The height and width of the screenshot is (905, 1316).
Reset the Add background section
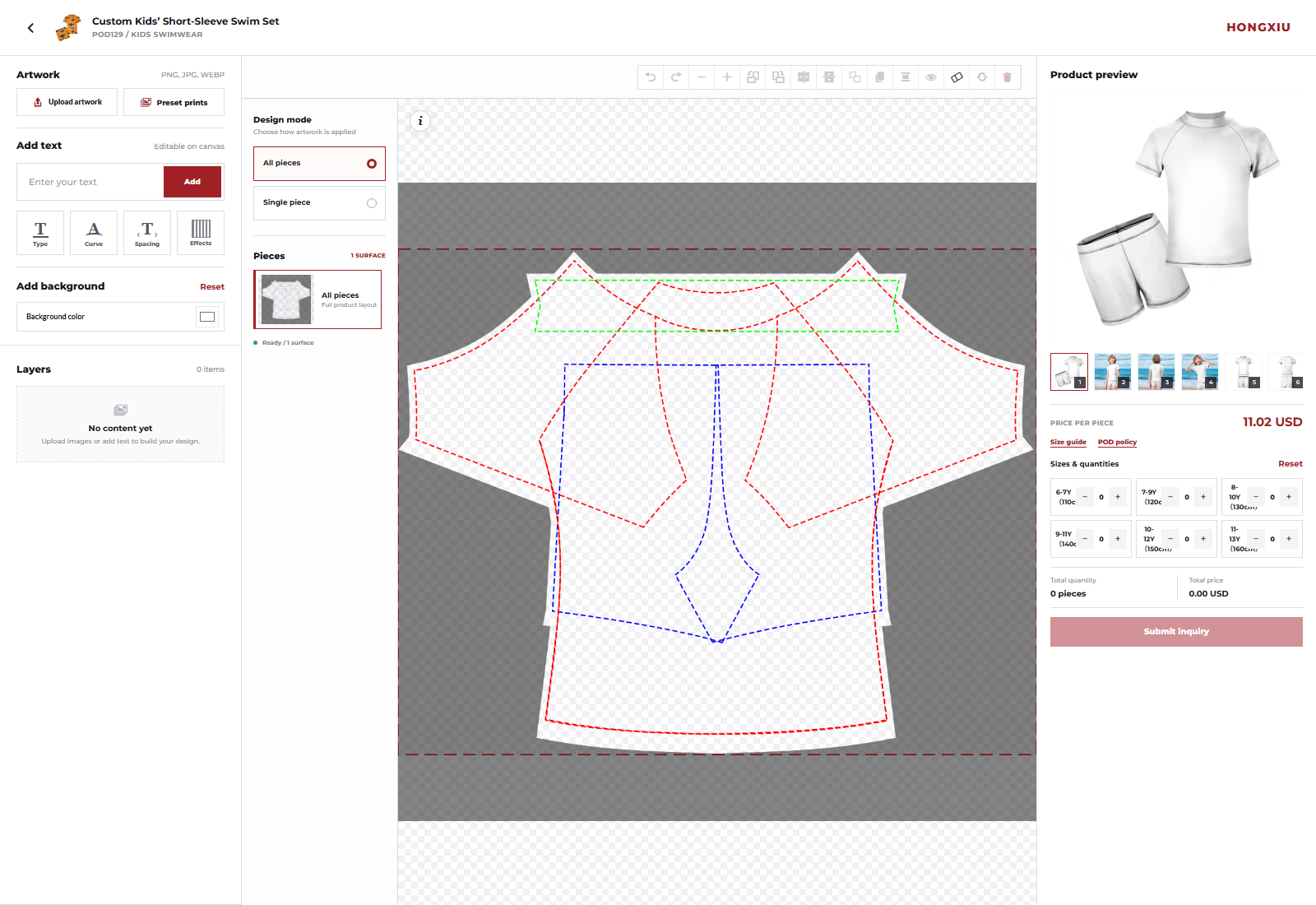click(212, 287)
